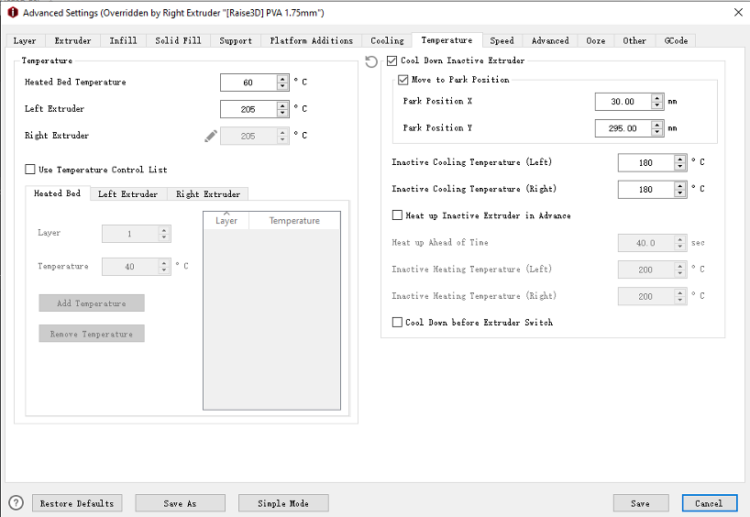
Task: Decrease Inactive Cooling Temperature (Left) spinner
Action: click(681, 166)
